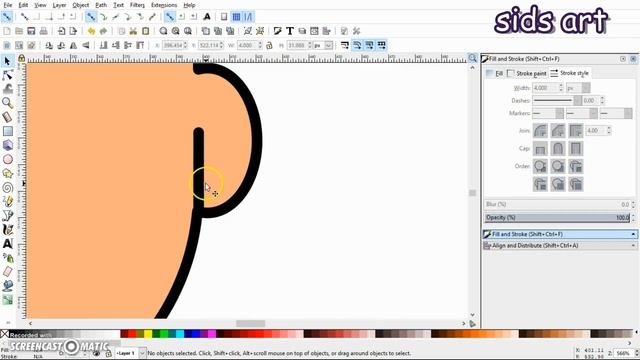
Task: Click the Open document folder icon
Action: (x=19, y=31)
